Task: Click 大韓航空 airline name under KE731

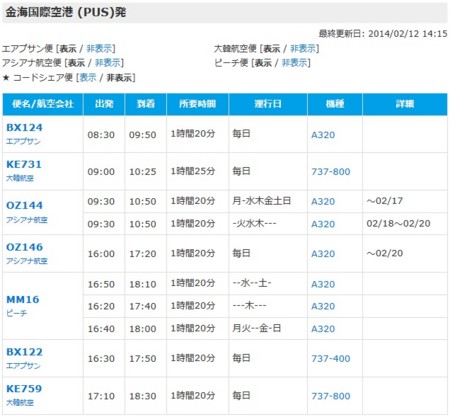Action: (20, 178)
